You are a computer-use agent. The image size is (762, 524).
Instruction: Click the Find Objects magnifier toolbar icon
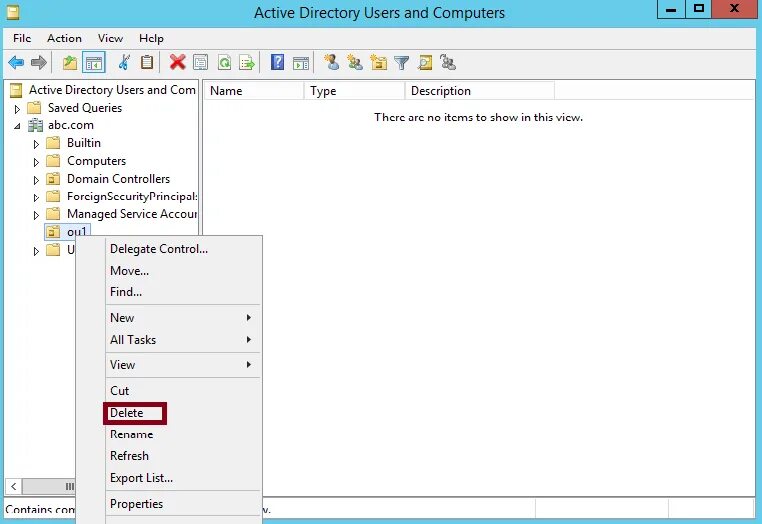[425, 63]
